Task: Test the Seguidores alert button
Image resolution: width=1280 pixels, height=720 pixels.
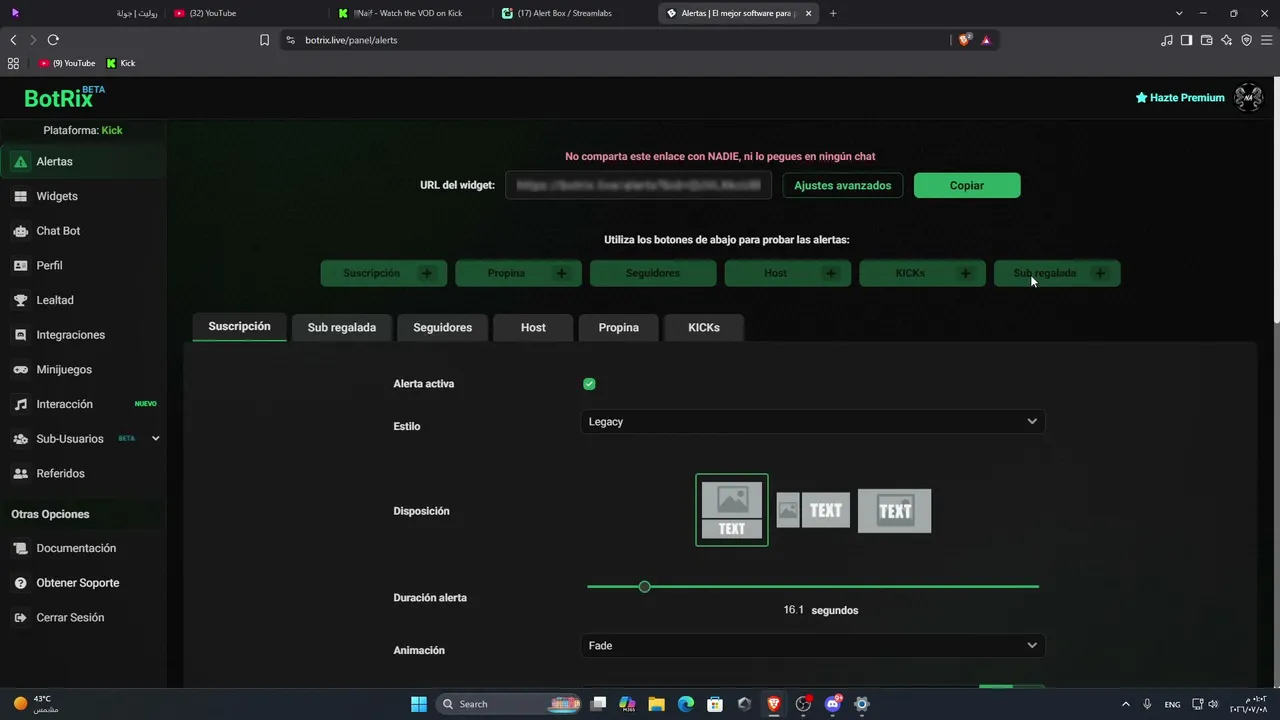Action: tap(653, 273)
